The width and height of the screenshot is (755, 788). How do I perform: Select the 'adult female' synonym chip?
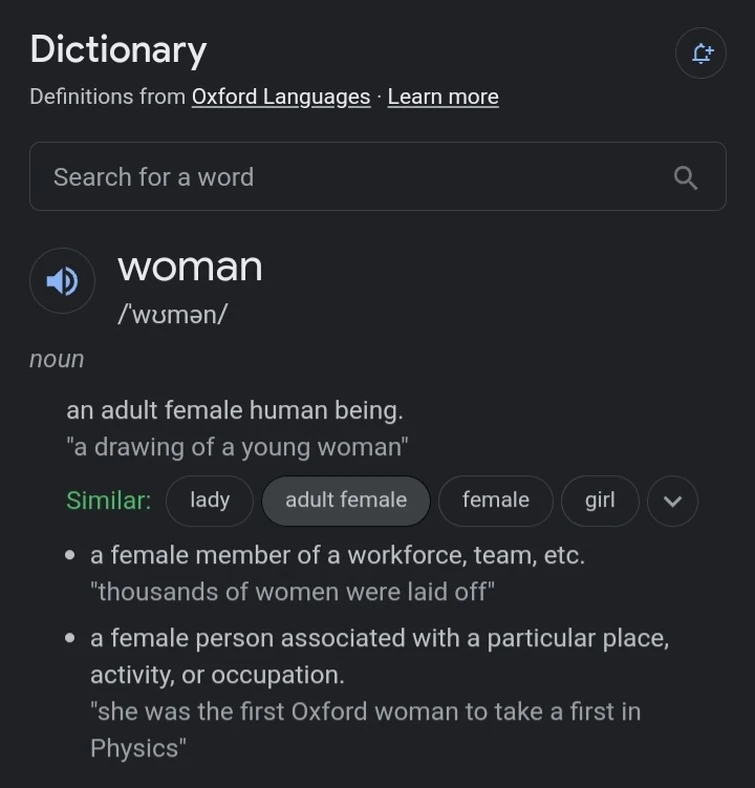(346, 500)
